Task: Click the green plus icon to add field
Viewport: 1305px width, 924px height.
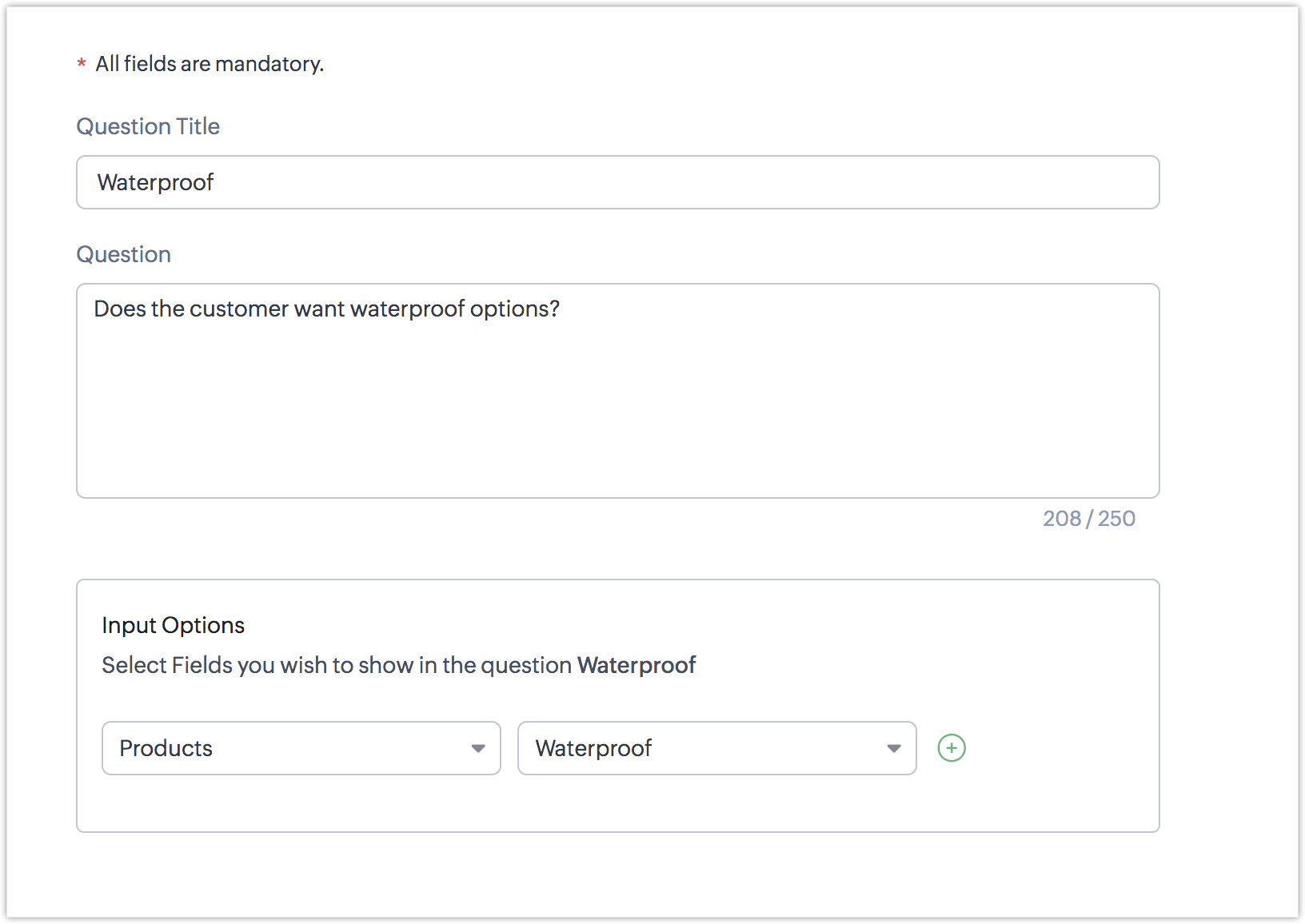Action: 951,748
